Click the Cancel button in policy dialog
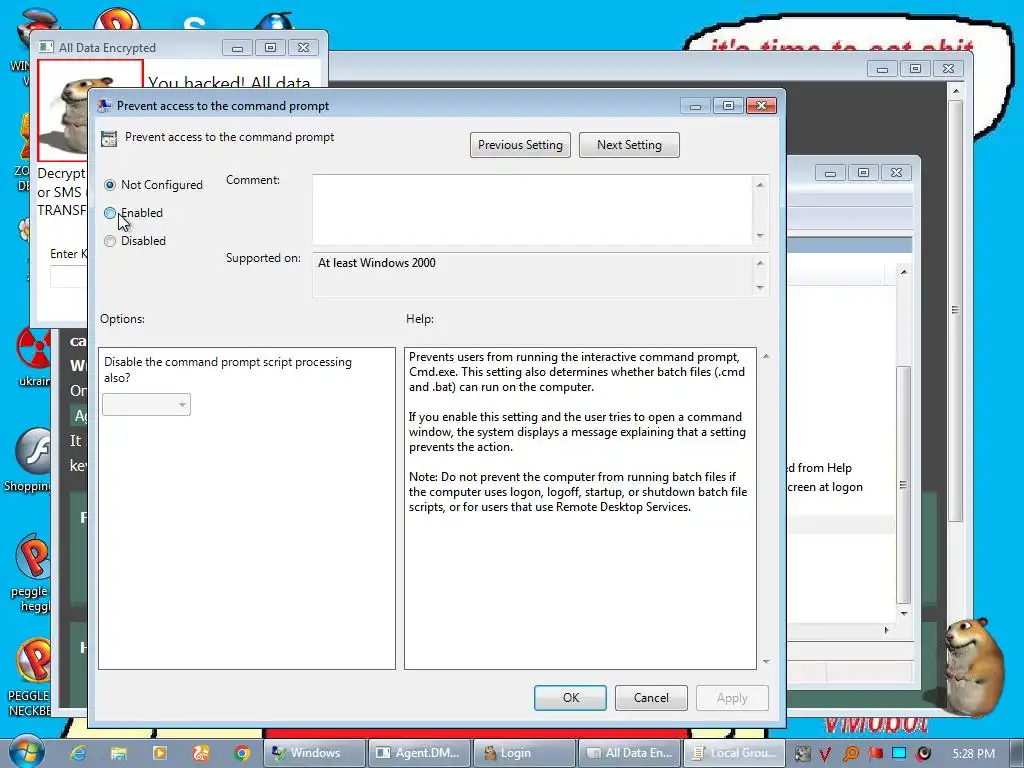This screenshot has width=1024, height=768. pos(651,697)
